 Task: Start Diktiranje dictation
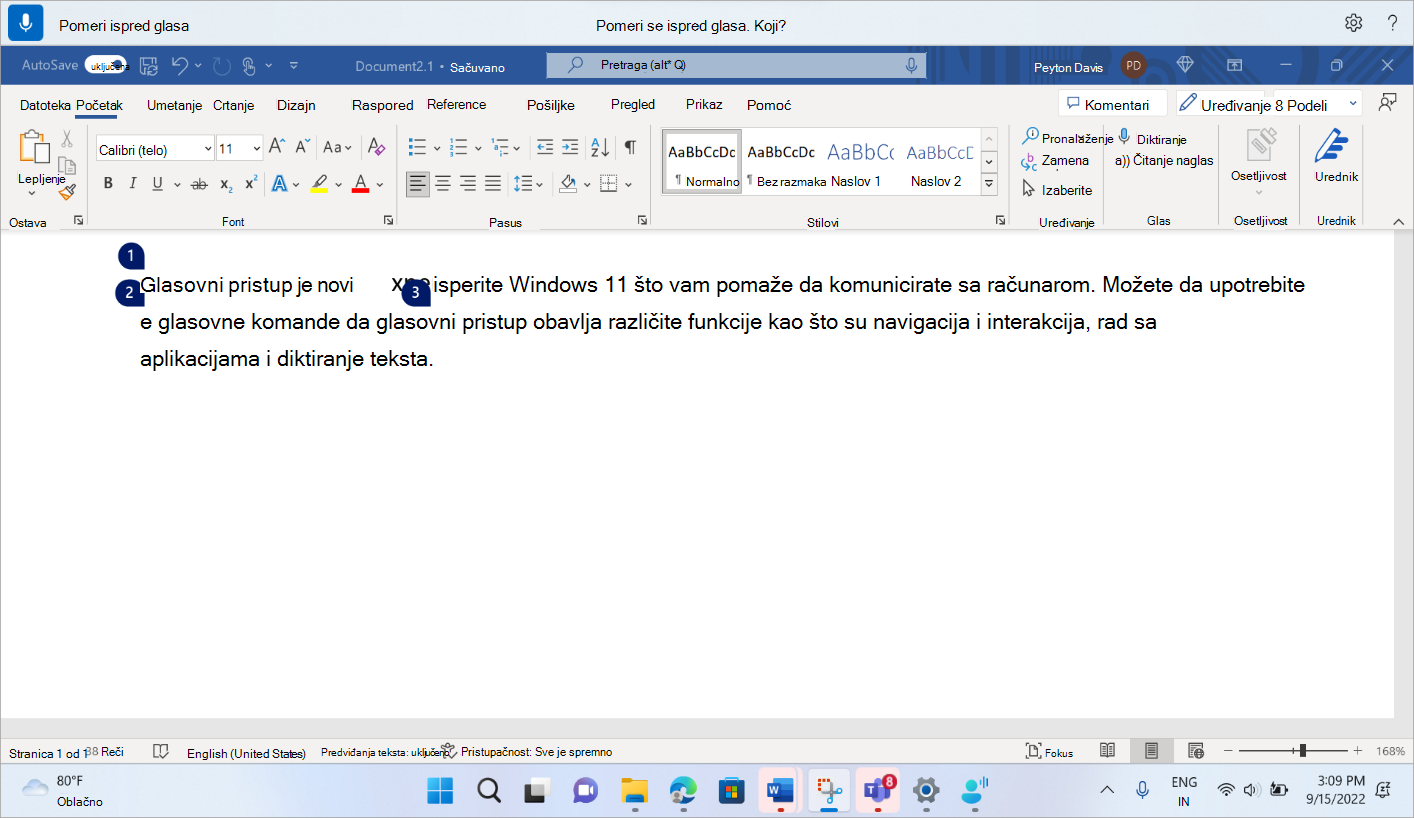pos(1151,139)
